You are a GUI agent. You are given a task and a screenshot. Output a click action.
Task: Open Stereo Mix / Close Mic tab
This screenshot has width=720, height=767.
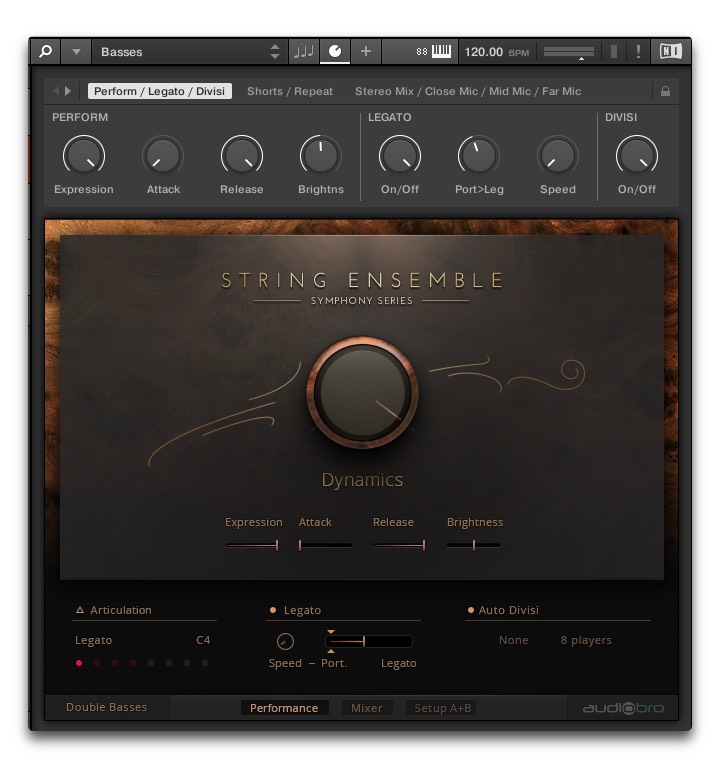[468, 91]
